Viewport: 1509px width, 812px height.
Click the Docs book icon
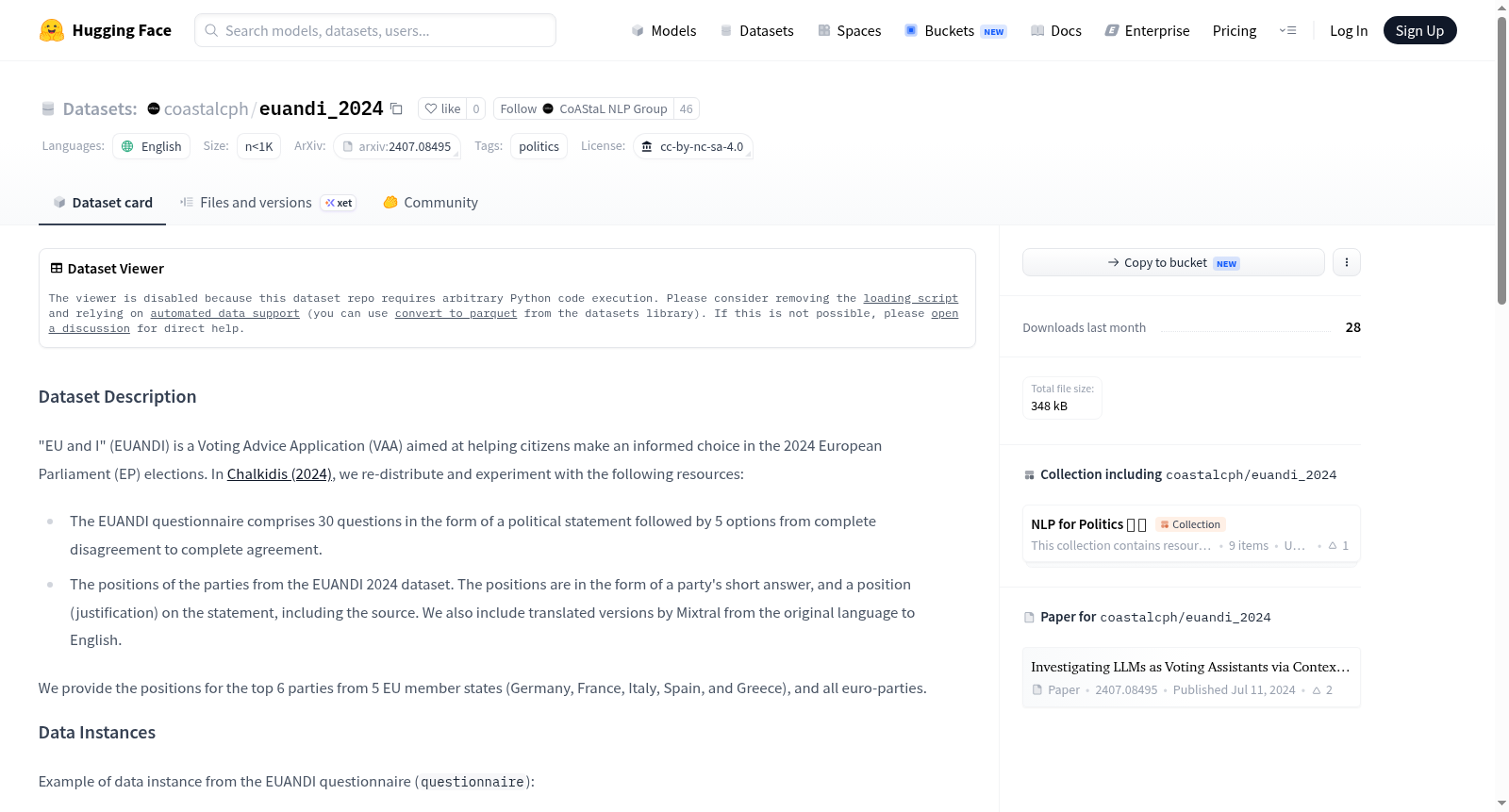pos(1037,30)
